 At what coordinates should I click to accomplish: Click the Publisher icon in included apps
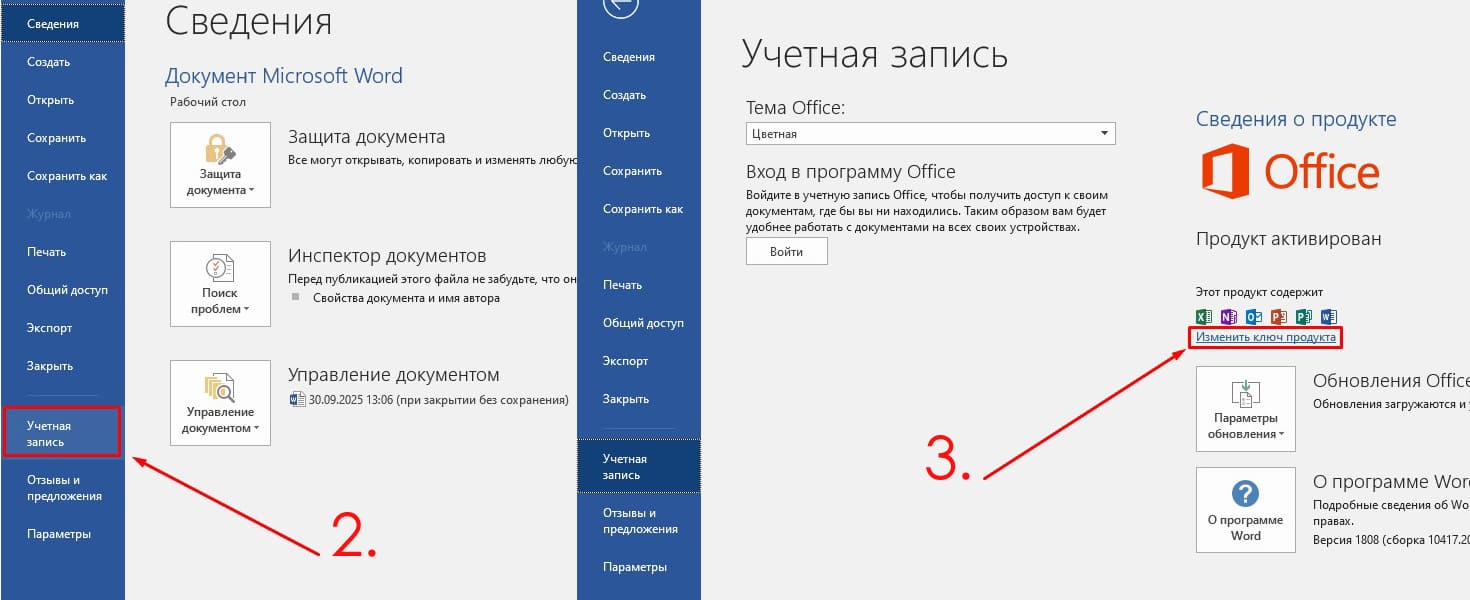coord(1302,316)
